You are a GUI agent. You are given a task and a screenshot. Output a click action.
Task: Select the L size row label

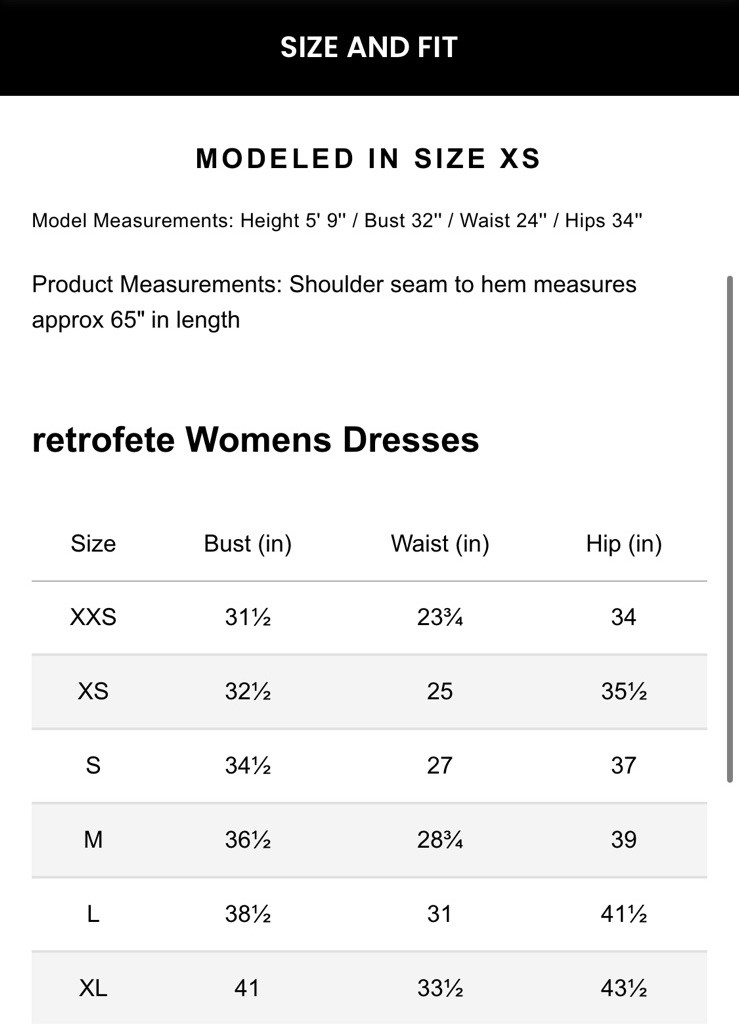[x=93, y=913]
